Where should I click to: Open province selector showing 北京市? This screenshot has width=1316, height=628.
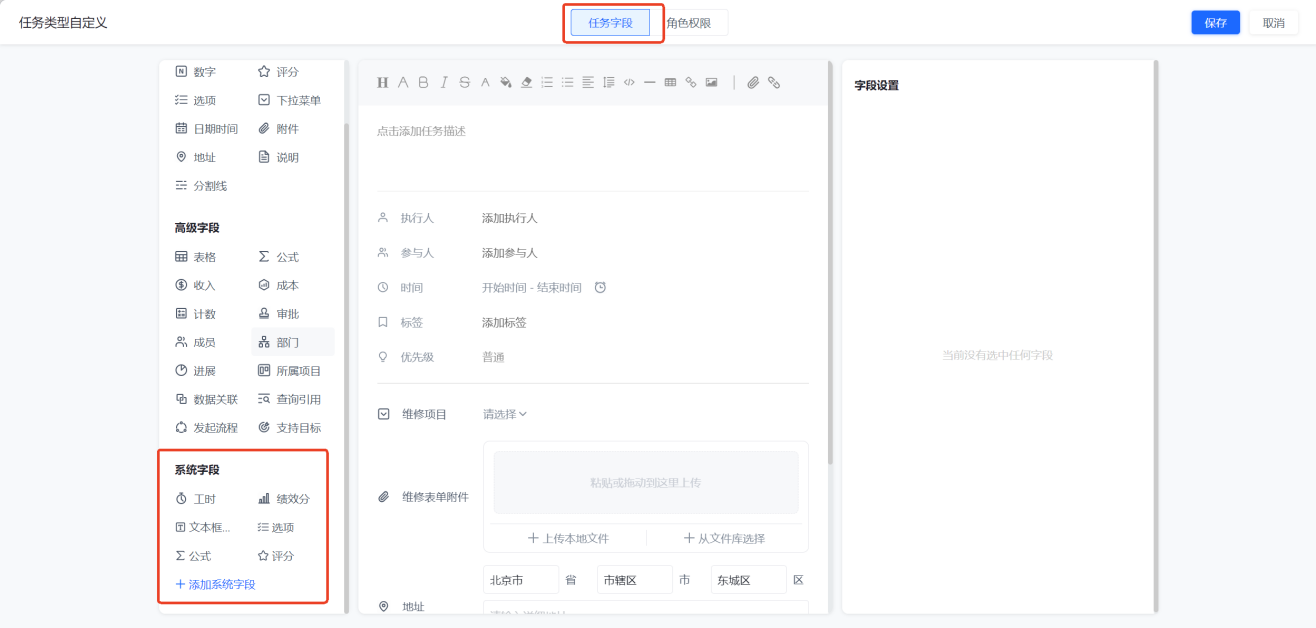(521, 580)
